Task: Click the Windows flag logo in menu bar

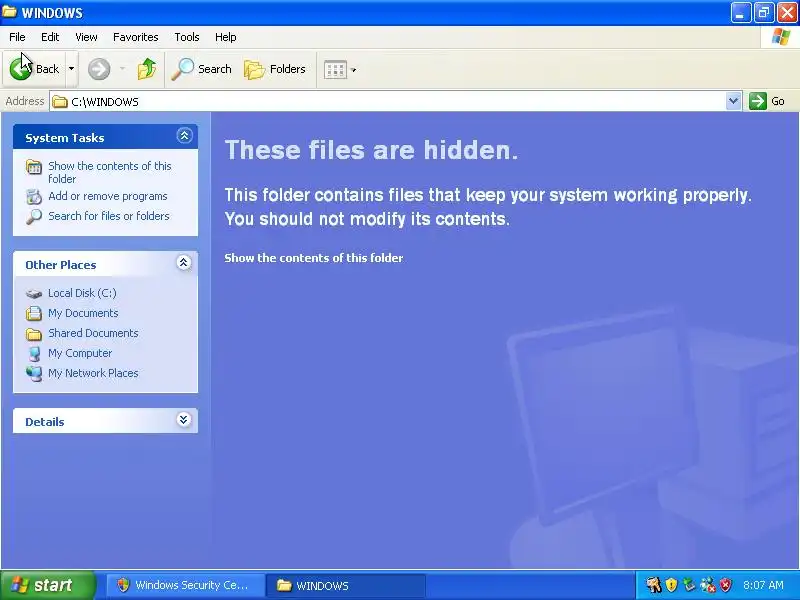Action: (781, 37)
